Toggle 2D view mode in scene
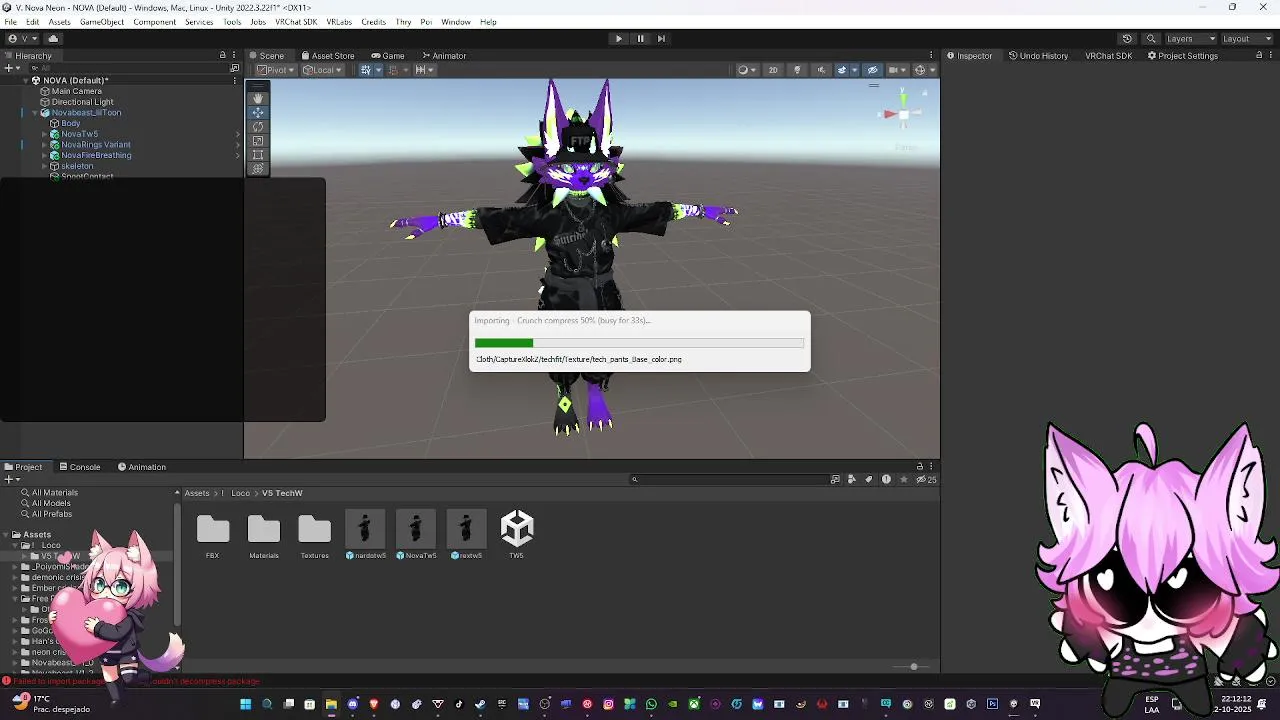This screenshot has width=1280, height=720. pyautogui.click(x=772, y=70)
